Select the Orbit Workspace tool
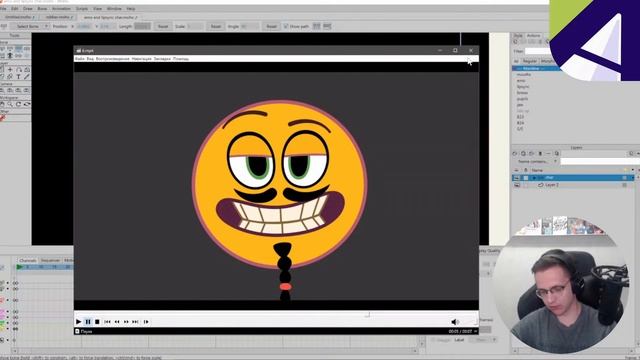Screen dimensions: 640x360 tap(27, 104)
